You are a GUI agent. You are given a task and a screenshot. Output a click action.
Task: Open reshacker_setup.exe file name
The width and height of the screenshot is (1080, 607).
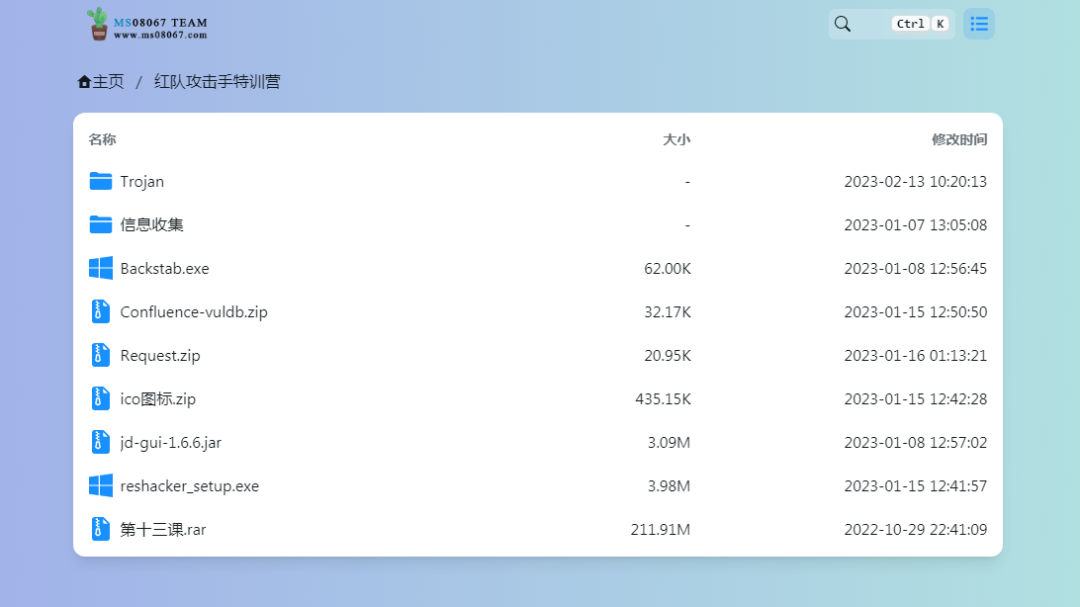tap(189, 486)
